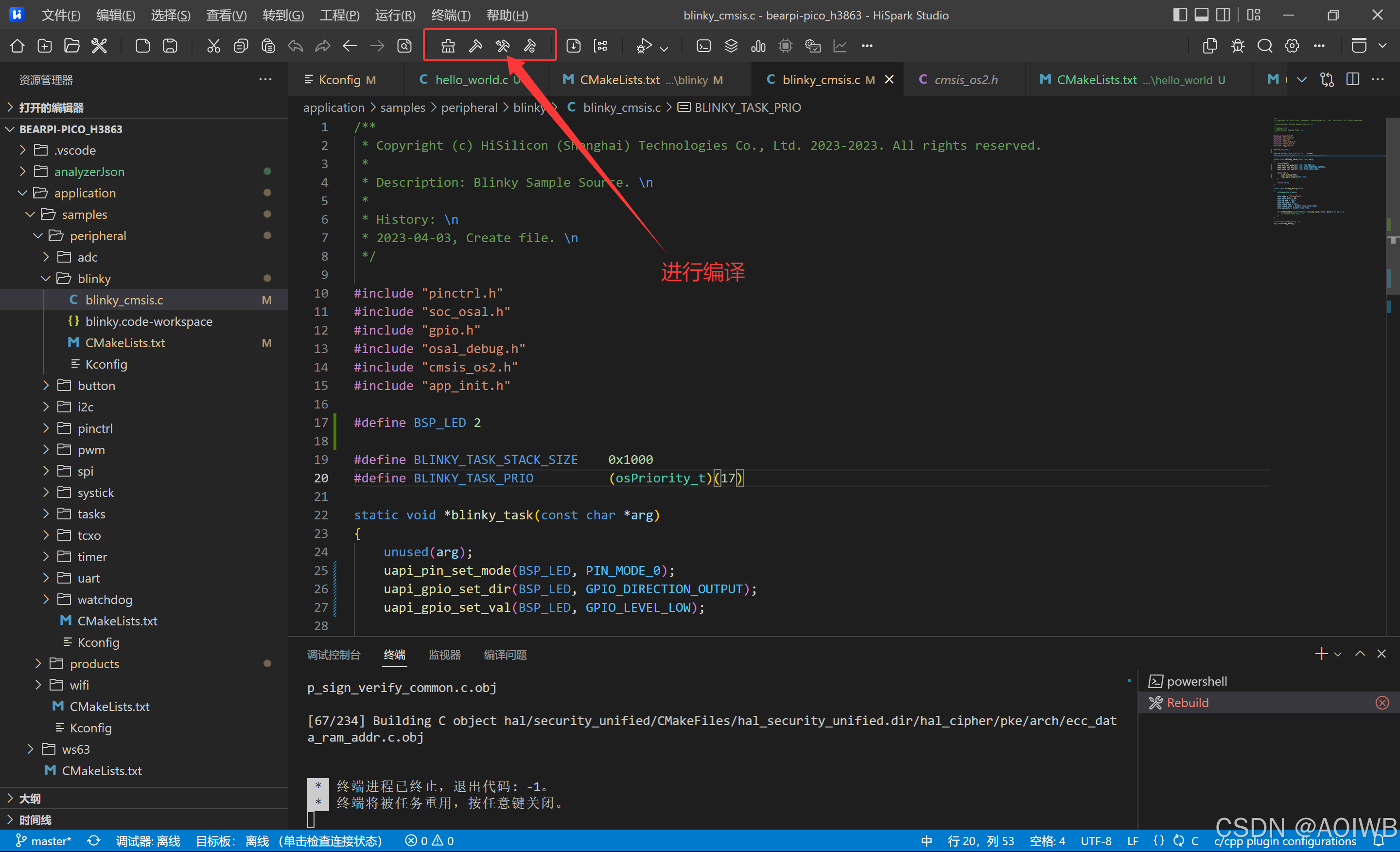Click the Clean (broom) build icon
This screenshot has height=852, width=1400.
point(448,46)
